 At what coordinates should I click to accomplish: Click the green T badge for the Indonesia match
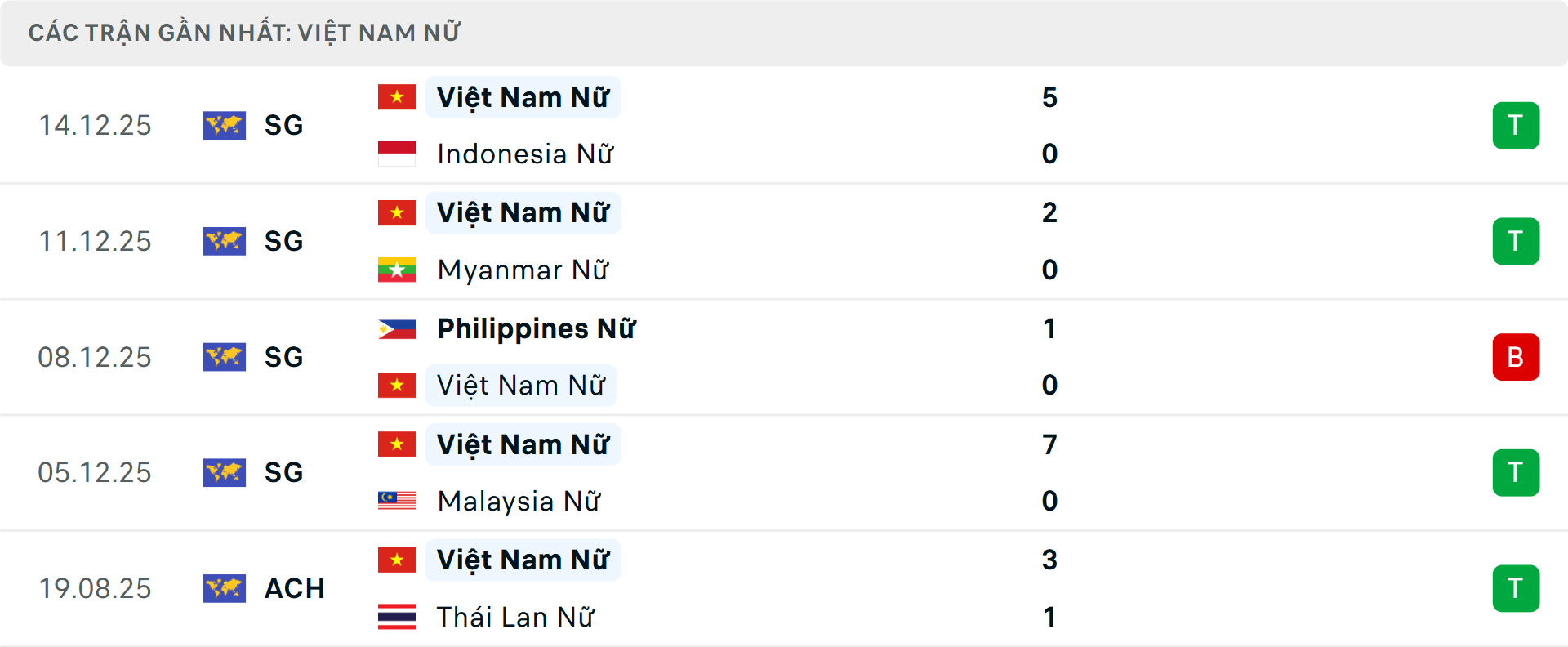pyautogui.click(x=1516, y=125)
